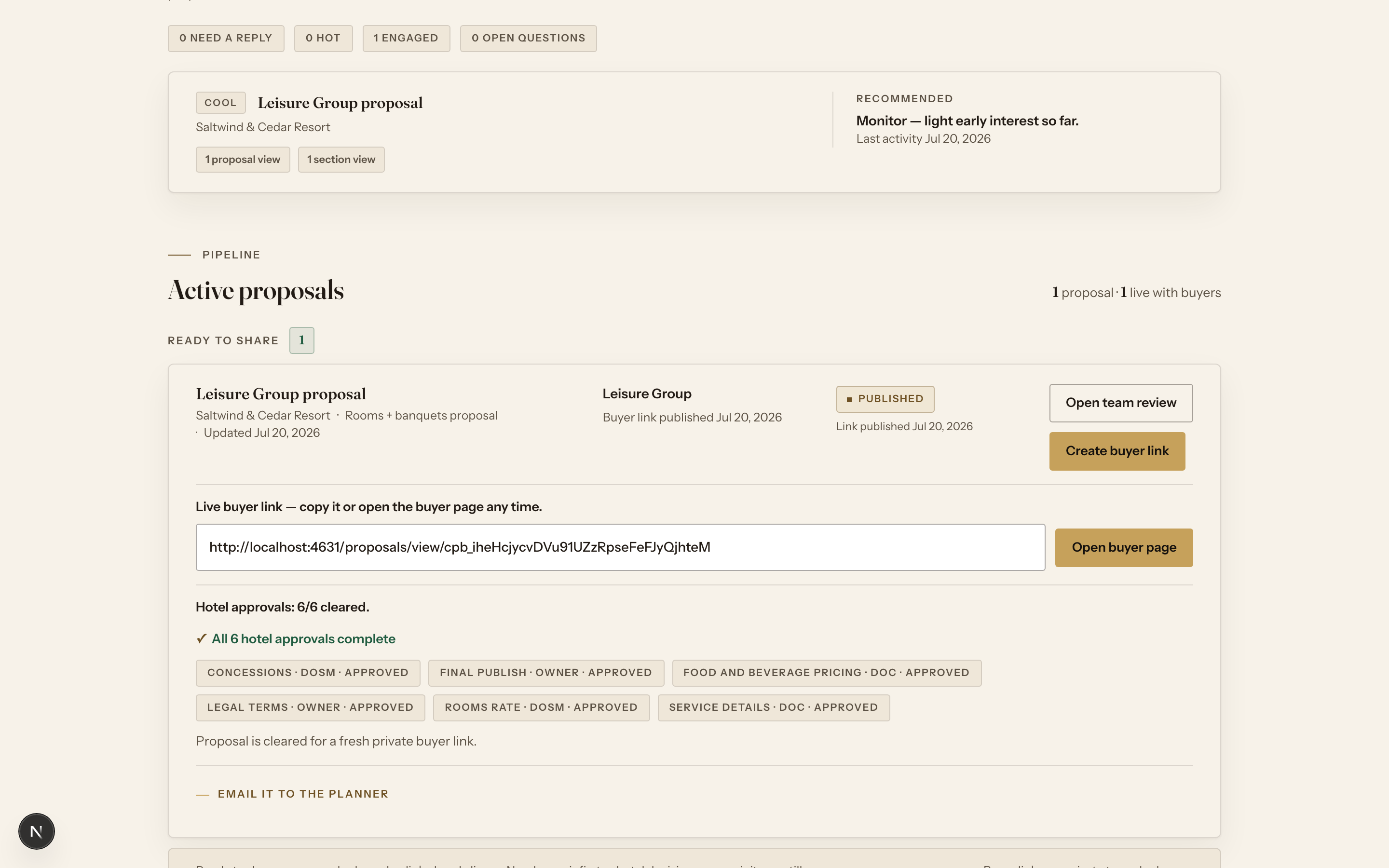
Task: Click the Cool tag on engagement card
Action: (x=220, y=103)
